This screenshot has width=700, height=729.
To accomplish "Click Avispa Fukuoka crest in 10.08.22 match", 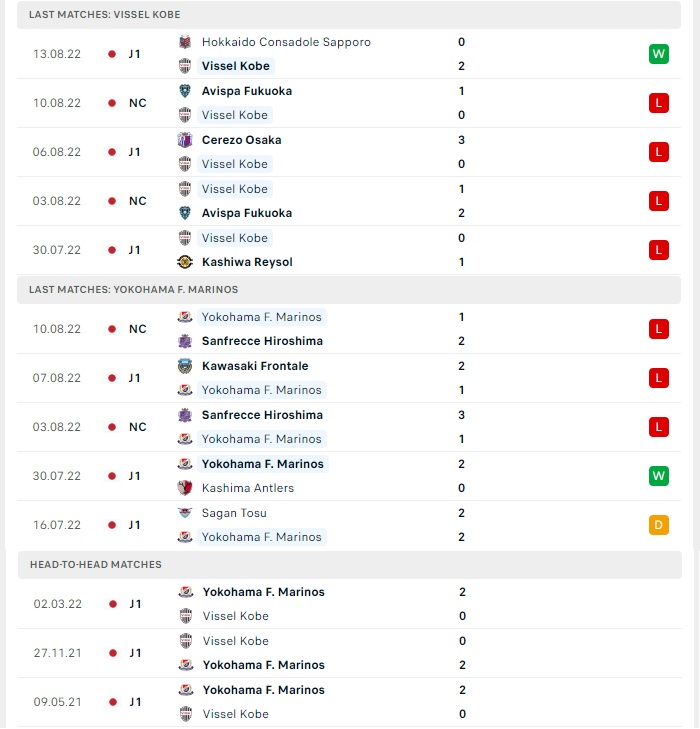I will (185, 91).
